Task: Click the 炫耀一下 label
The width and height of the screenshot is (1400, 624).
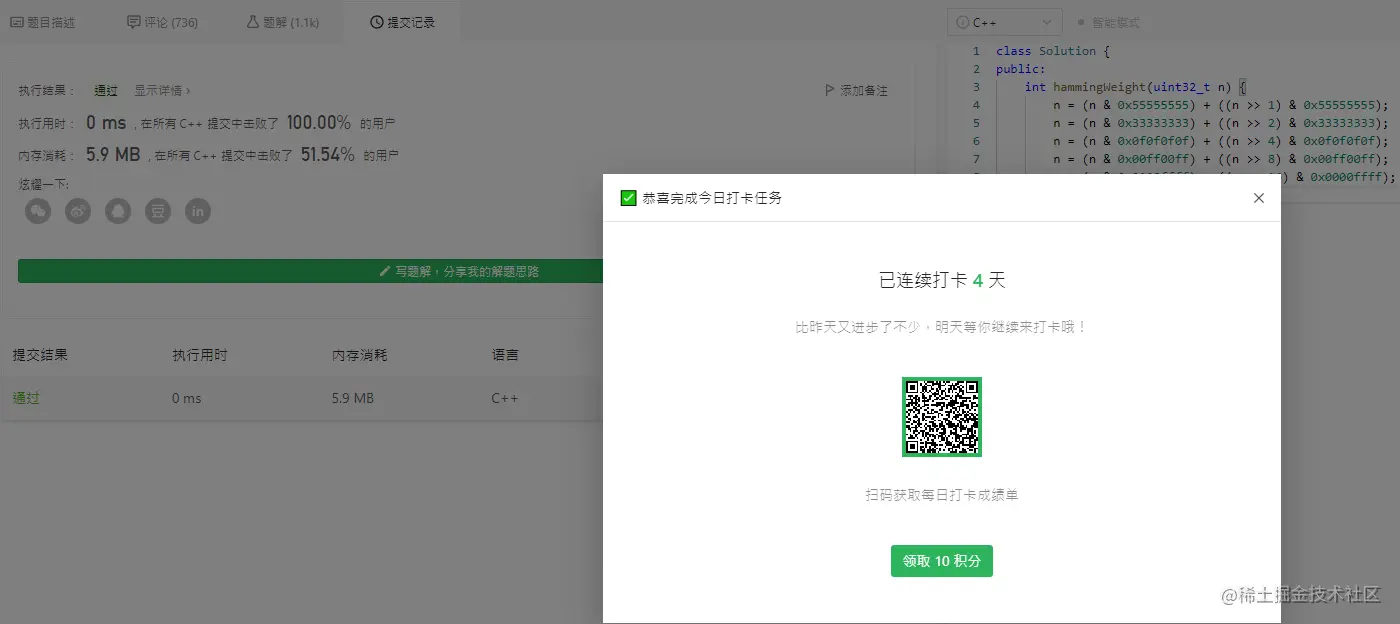Action: pos(45,184)
